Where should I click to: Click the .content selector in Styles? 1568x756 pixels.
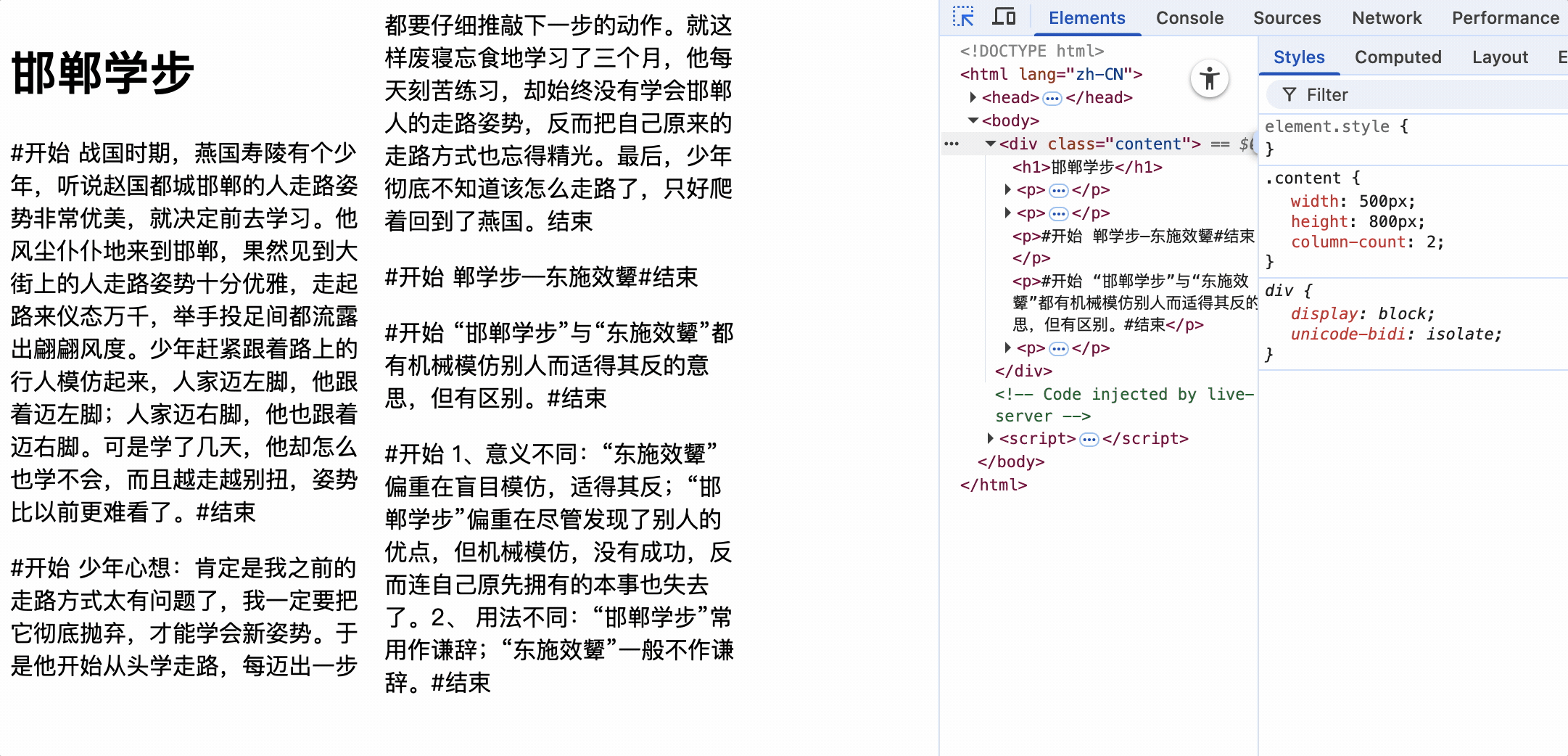pyautogui.click(x=1303, y=178)
